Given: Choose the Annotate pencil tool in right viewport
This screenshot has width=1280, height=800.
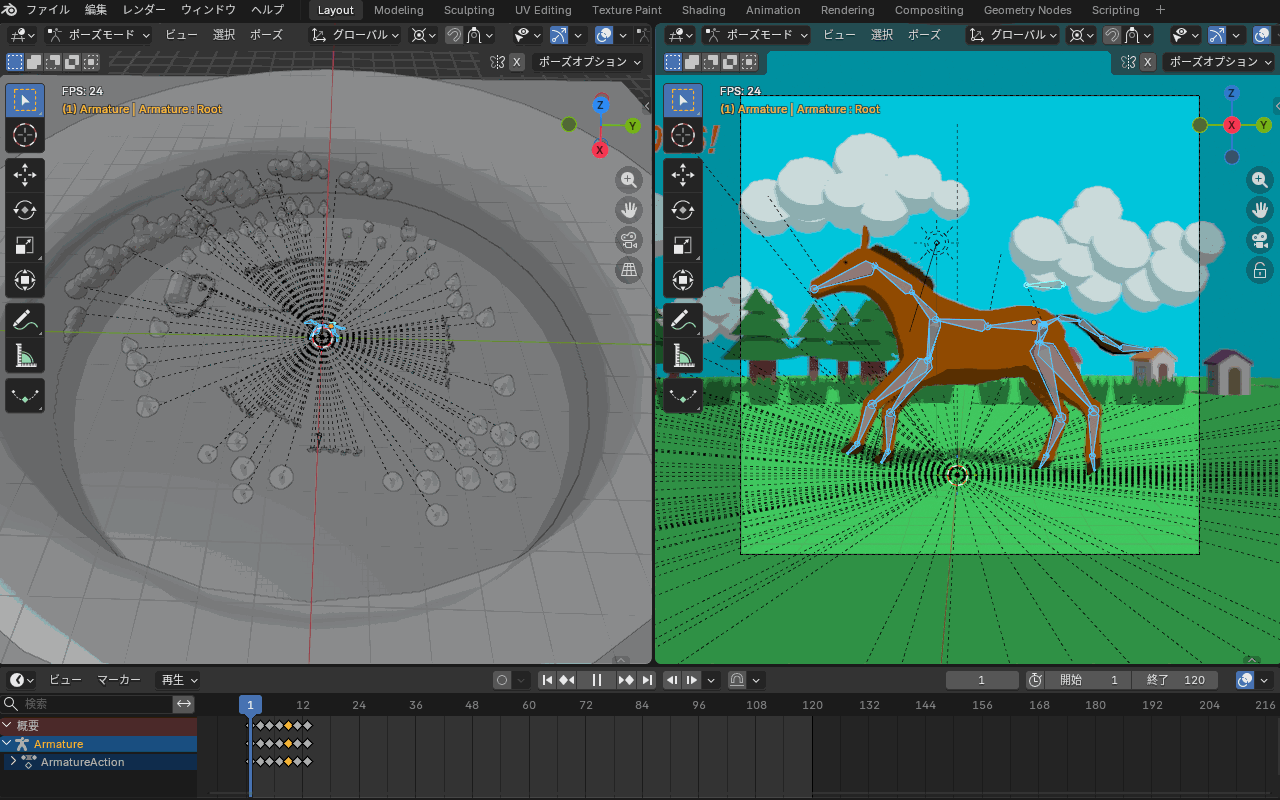Looking at the screenshot, I should pyautogui.click(x=683, y=320).
